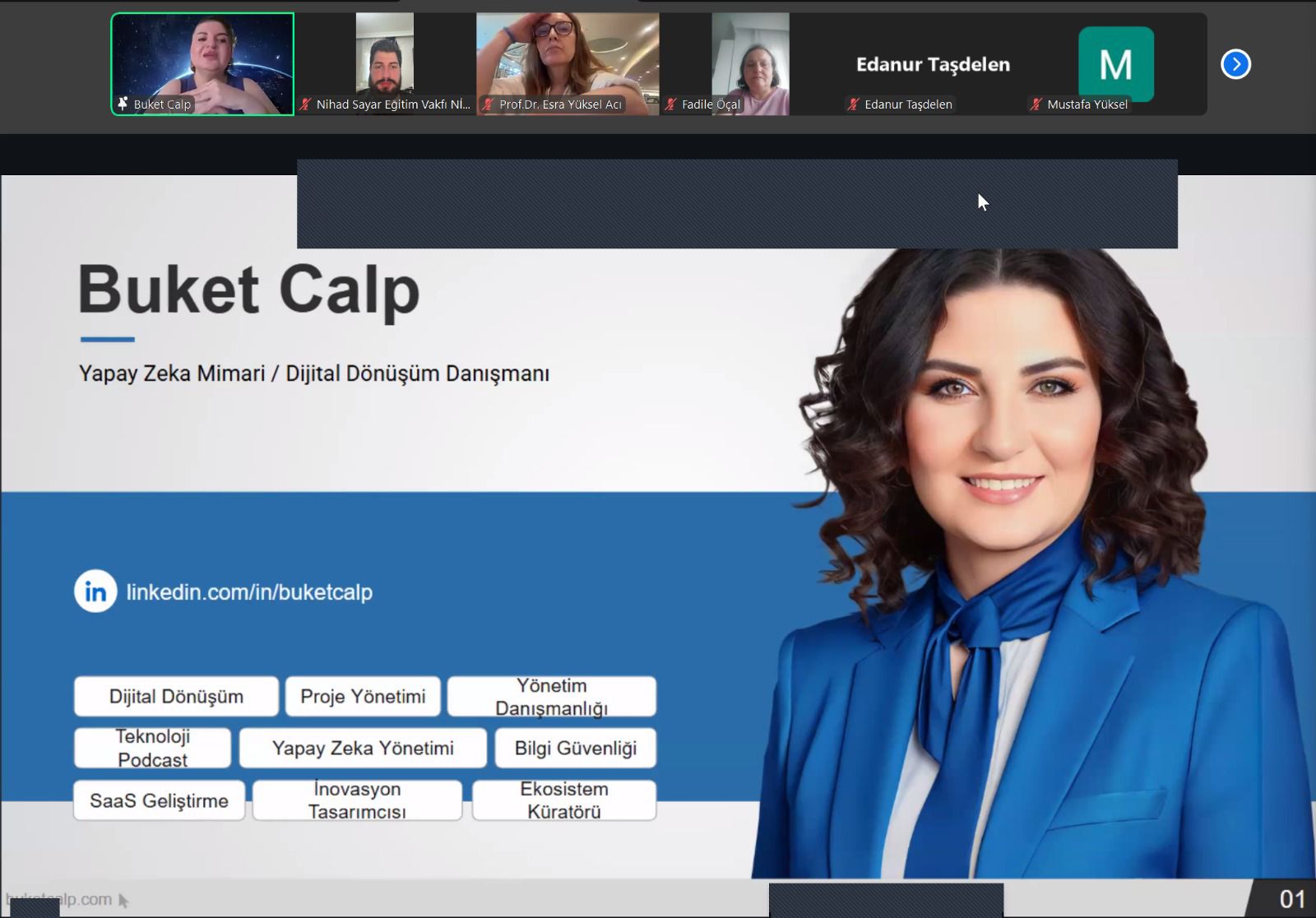Click the Yapay Zeka Mimari subtitle text

pyautogui.click(x=314, y=373)
